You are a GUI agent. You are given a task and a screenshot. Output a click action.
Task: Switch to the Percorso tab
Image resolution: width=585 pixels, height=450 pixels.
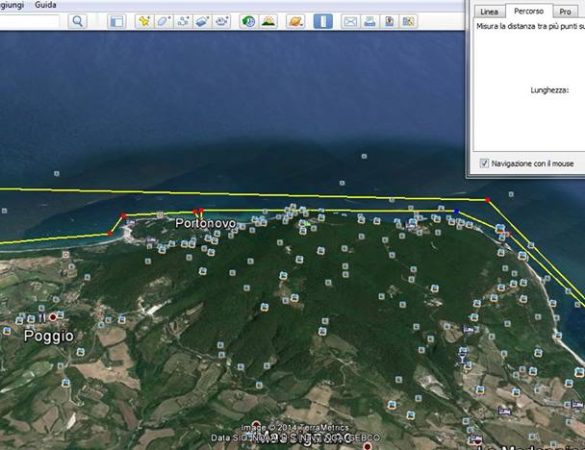[x=528, y=11]
